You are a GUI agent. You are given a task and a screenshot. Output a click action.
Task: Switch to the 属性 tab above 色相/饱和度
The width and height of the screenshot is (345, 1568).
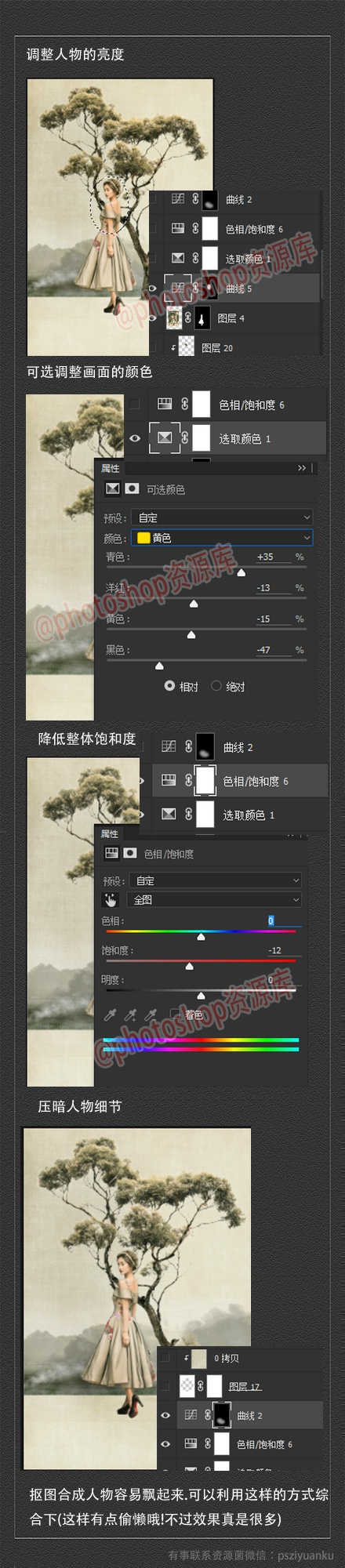click(x=109, y=833)
